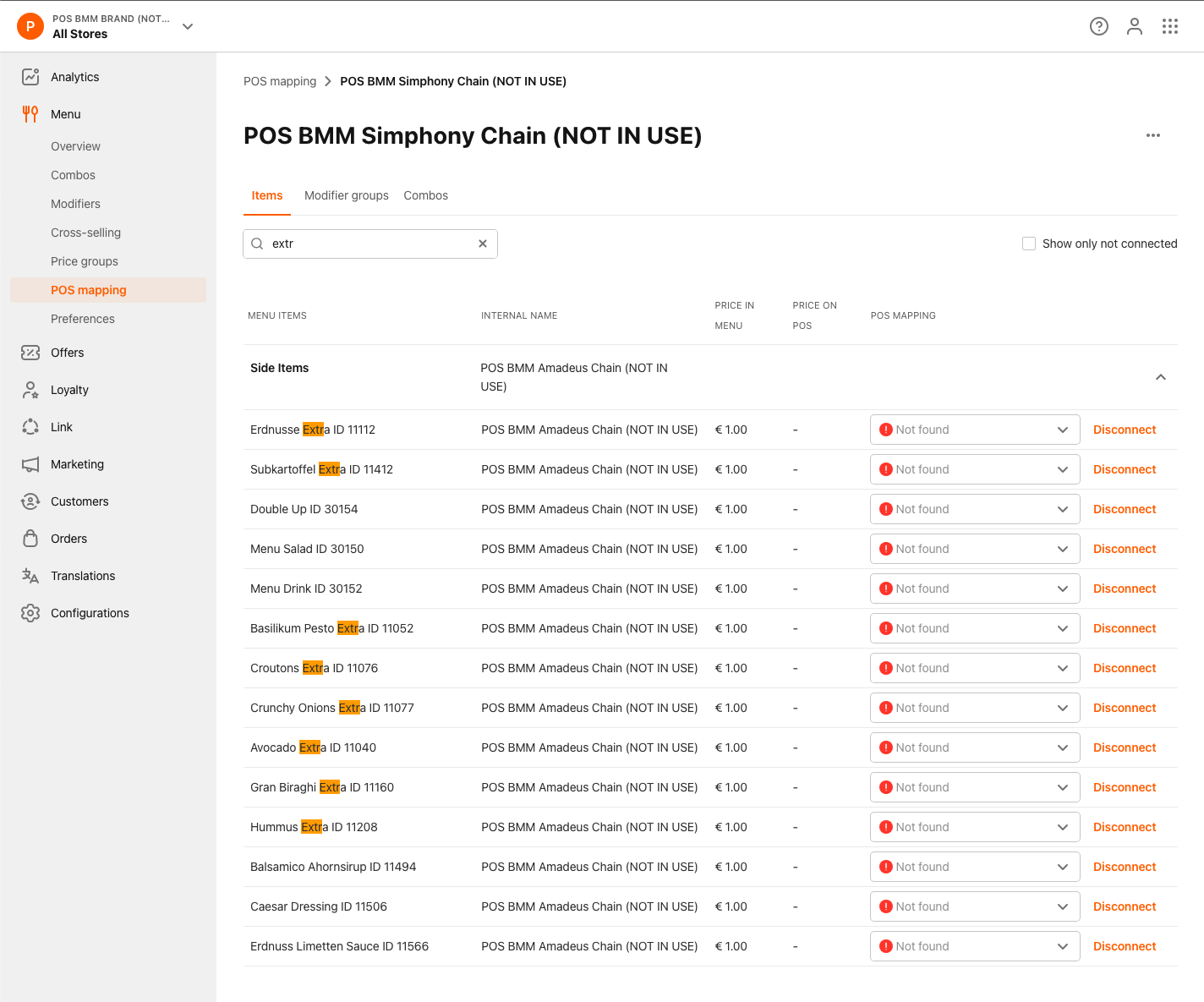Clear the search field with X
The width and height of the screenshot is (1204, 1002).
[483, 244]
